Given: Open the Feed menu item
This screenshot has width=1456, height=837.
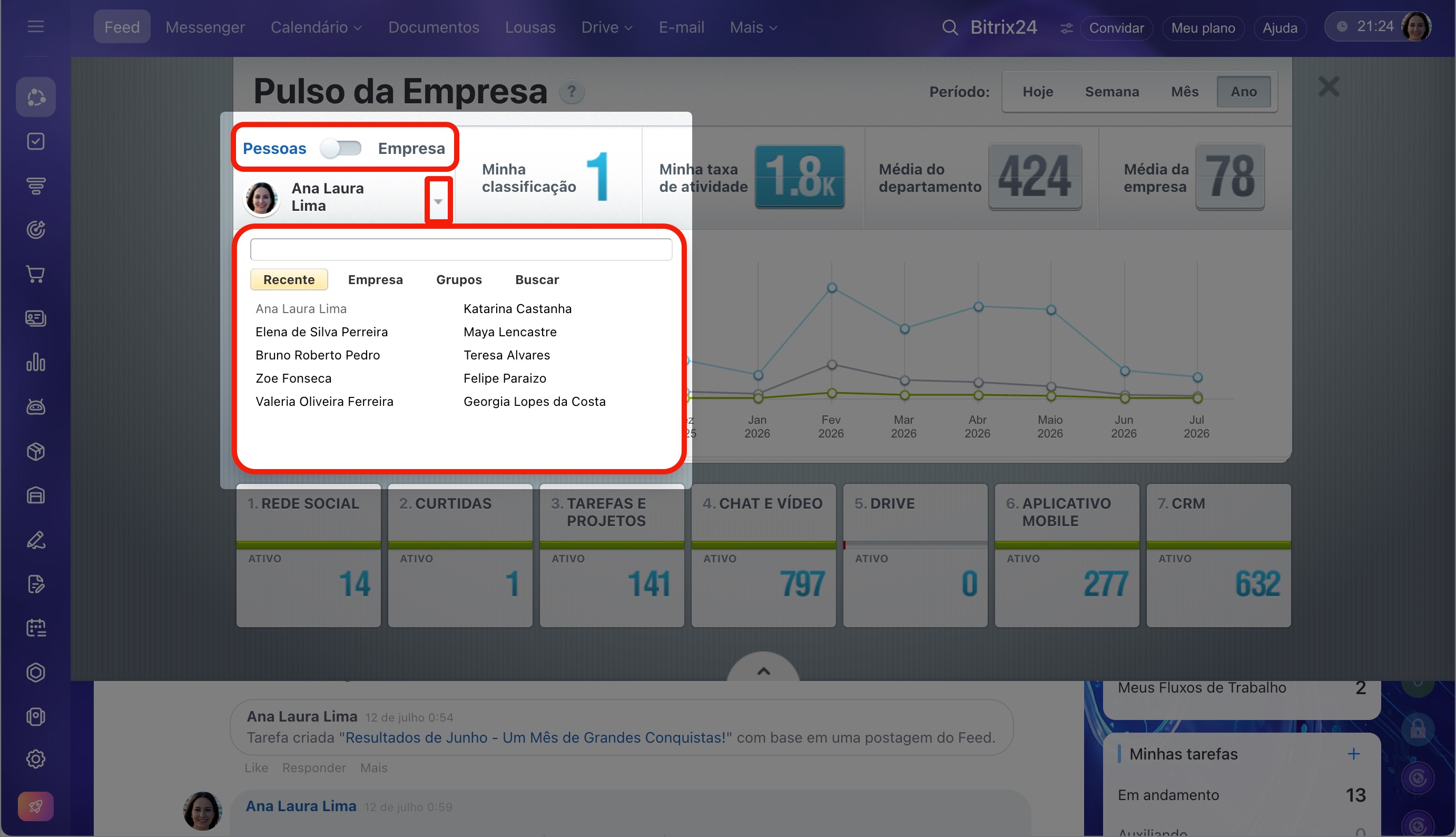Looking at the screenshot, I should pyautogui.click(x=122, y=27).
